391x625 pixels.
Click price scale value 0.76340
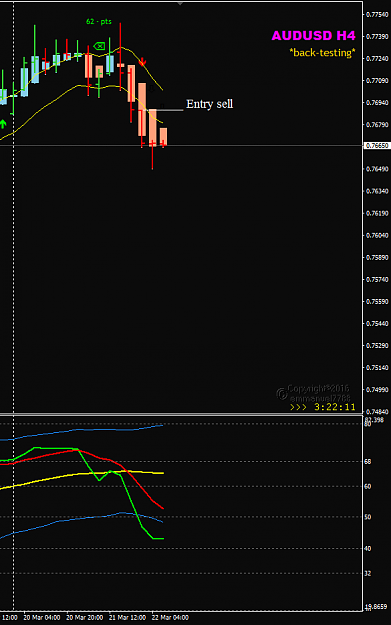377,191
